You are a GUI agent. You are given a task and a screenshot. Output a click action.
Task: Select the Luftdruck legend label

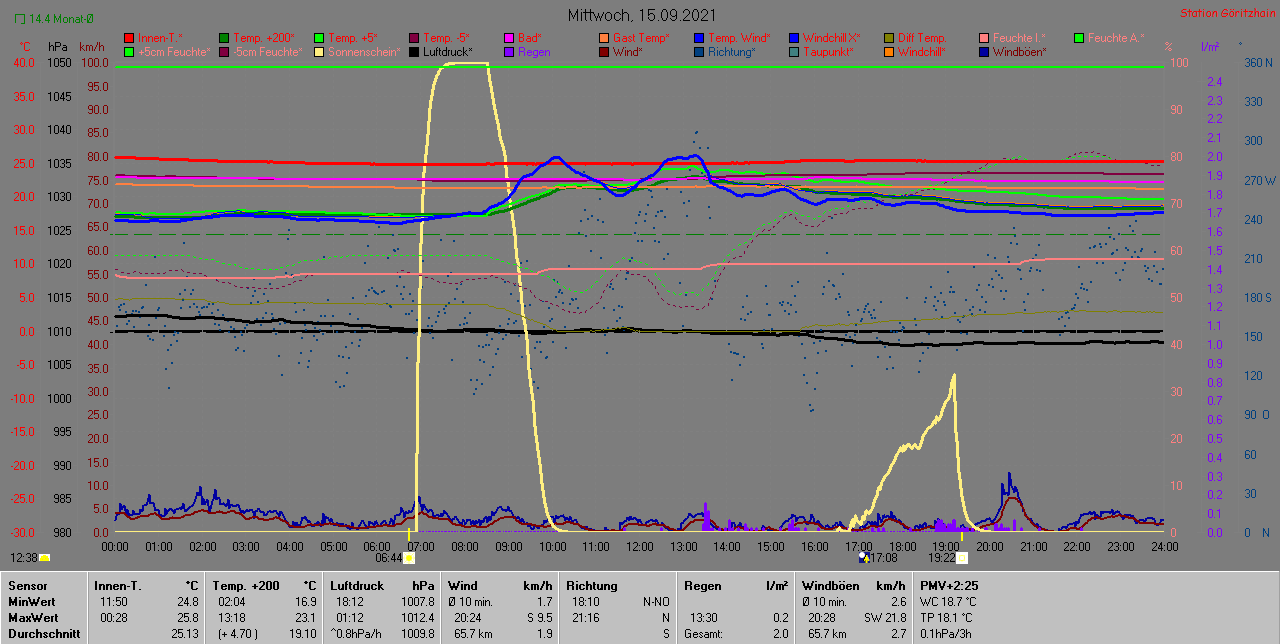pyautogui.click(x=448, y=51)
